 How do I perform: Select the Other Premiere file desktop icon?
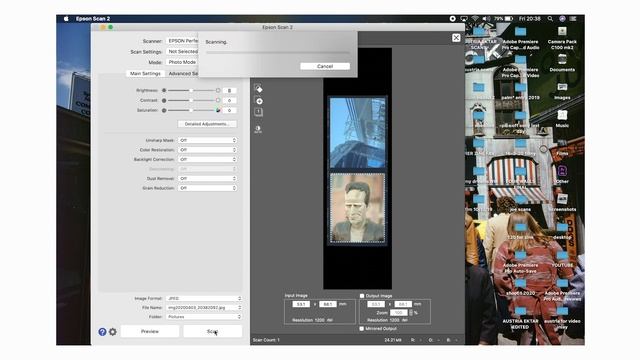pyautogui.click(x=562, y=174)
